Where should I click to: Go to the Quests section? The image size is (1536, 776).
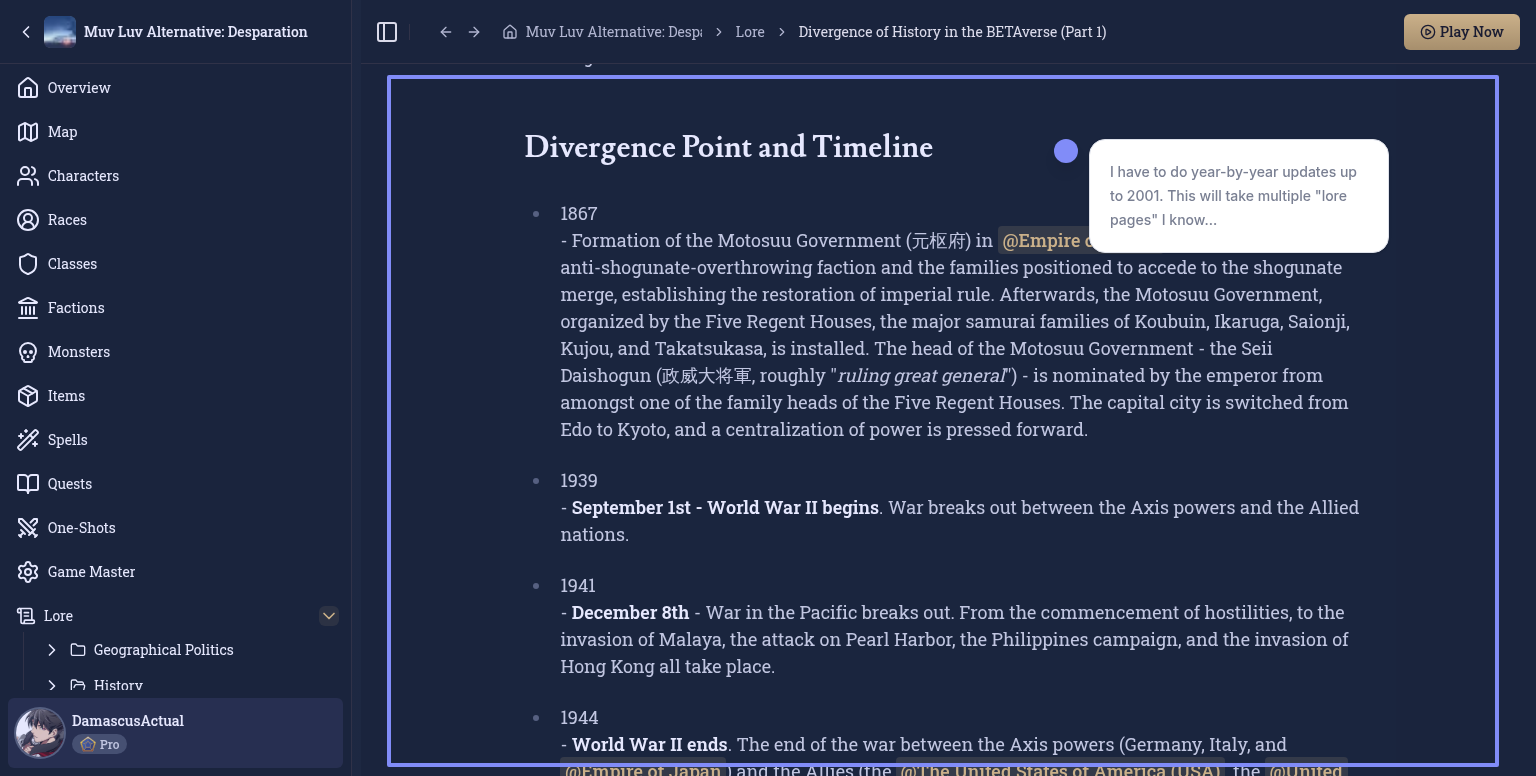pyautogui.click(x=70, y=484)
